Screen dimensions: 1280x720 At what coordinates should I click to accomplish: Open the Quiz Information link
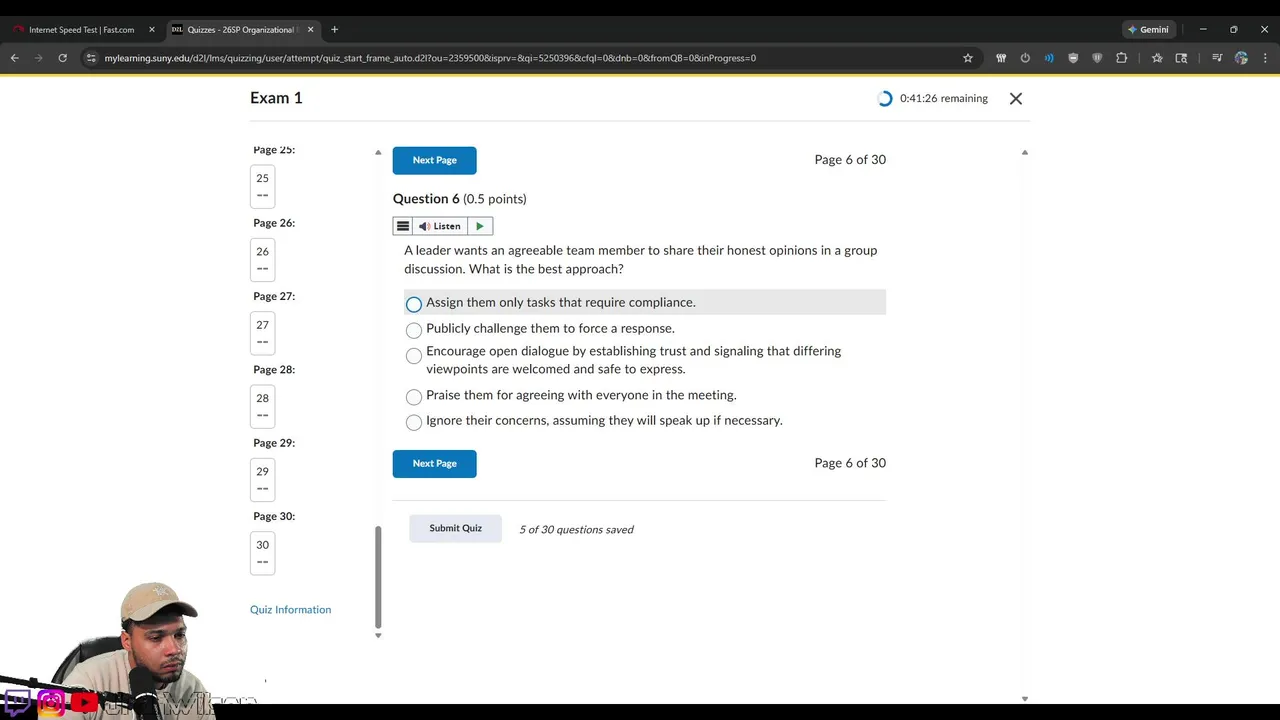[x=290, y=610]
